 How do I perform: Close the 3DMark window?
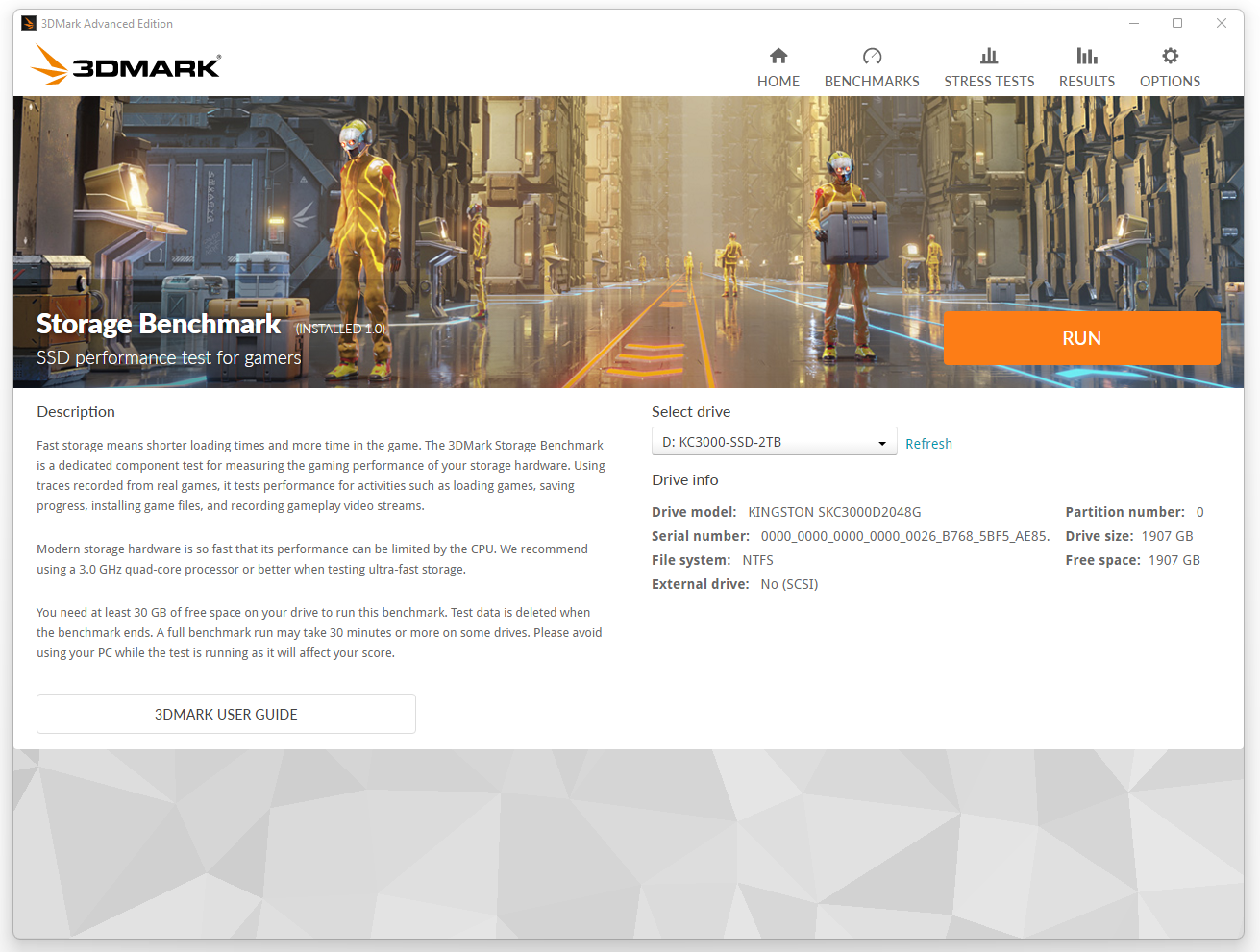point(1222,24)
